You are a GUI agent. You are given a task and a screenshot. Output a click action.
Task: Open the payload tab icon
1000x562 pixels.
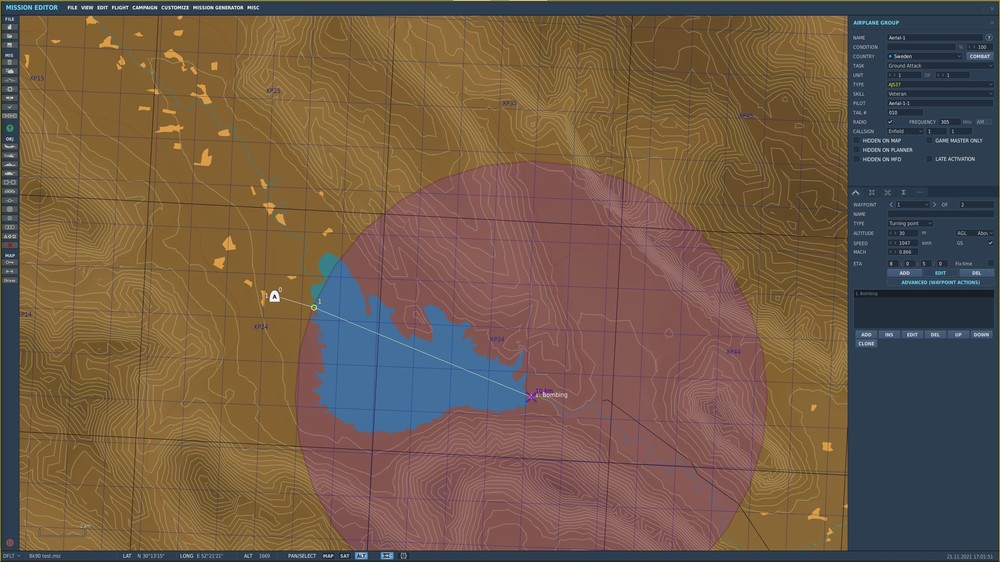point(872,192)
